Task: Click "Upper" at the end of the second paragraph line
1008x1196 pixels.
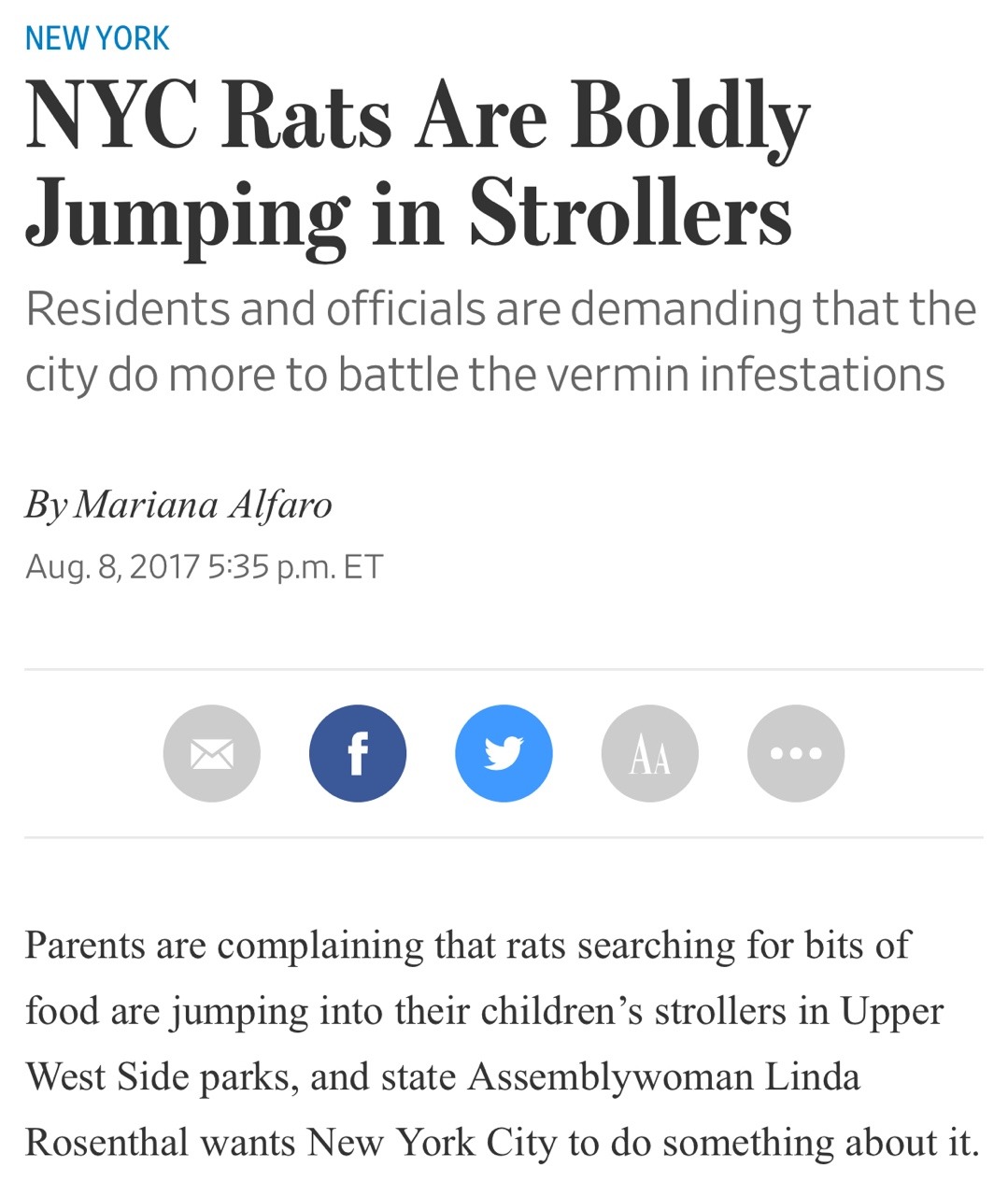Action: 891,1011
